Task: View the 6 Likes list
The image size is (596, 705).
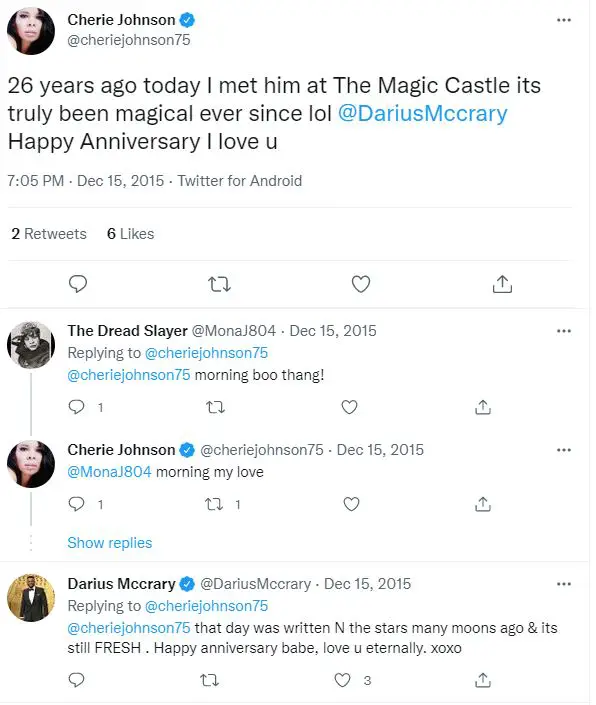Action: (x=130, y=234)
